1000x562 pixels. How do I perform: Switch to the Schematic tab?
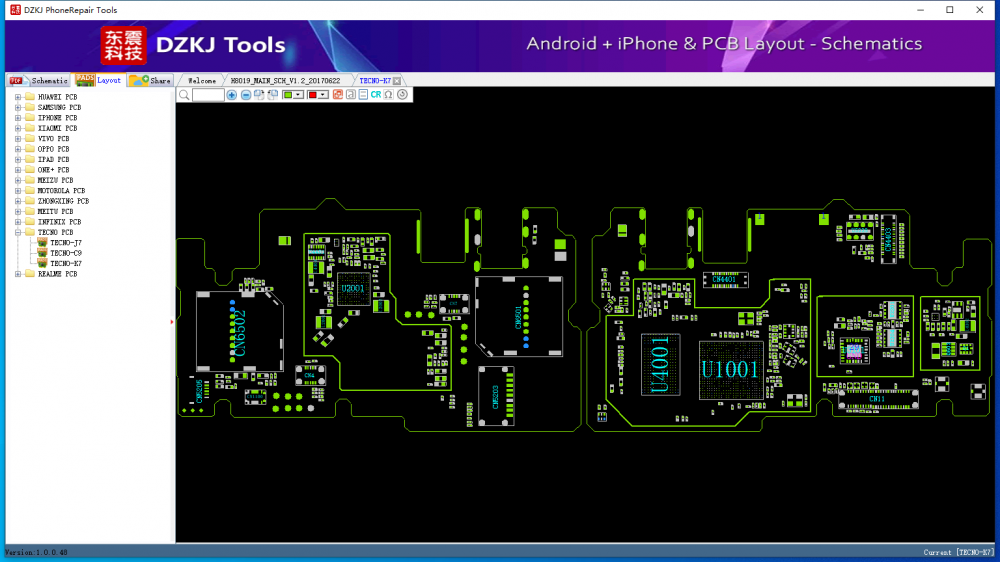tap(38, 80)
